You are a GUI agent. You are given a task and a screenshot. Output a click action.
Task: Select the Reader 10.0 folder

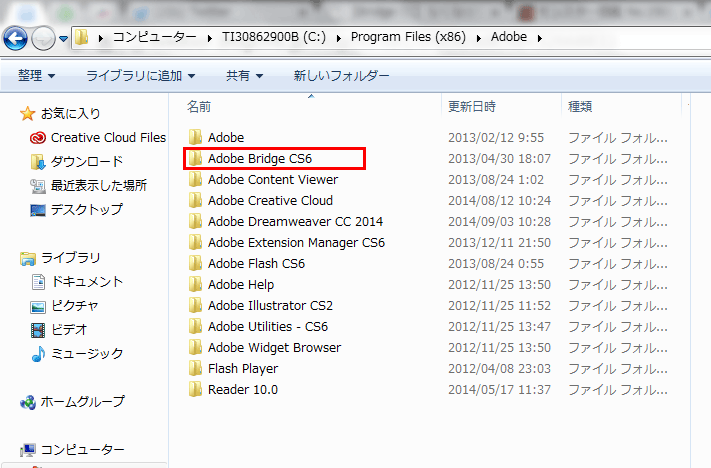pos(243,390)
